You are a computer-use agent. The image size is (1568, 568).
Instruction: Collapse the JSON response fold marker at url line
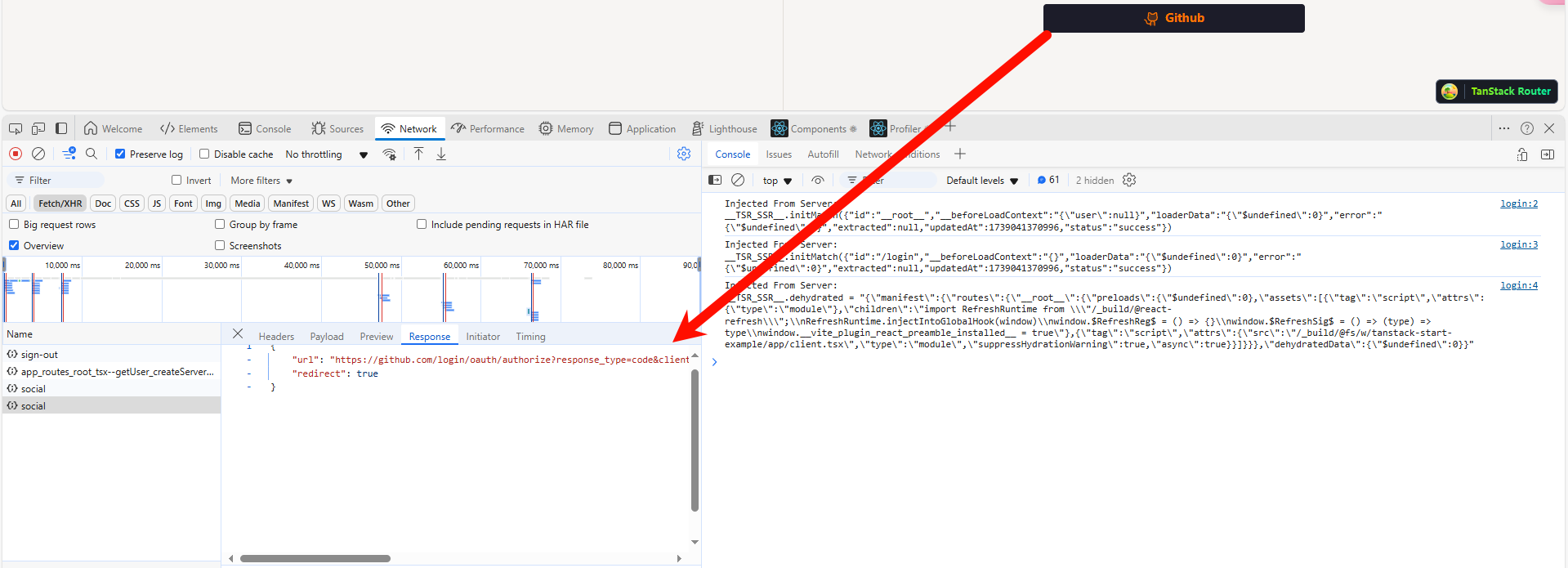click(x=249, y=360)
